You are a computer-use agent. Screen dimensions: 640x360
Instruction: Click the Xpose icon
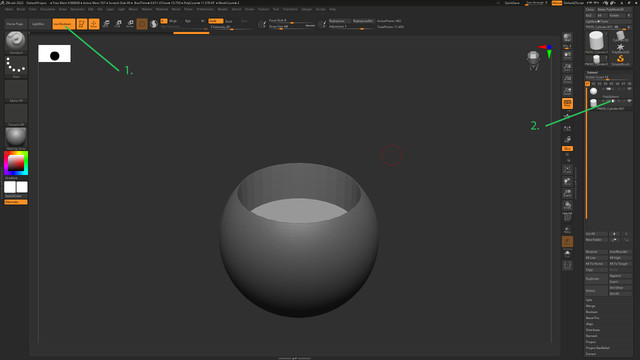click(567, 266)
